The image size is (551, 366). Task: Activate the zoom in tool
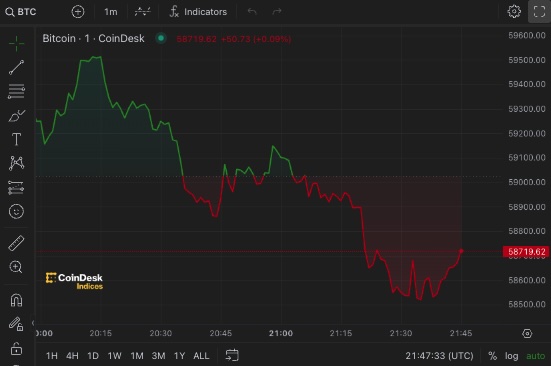coord(16,267)
